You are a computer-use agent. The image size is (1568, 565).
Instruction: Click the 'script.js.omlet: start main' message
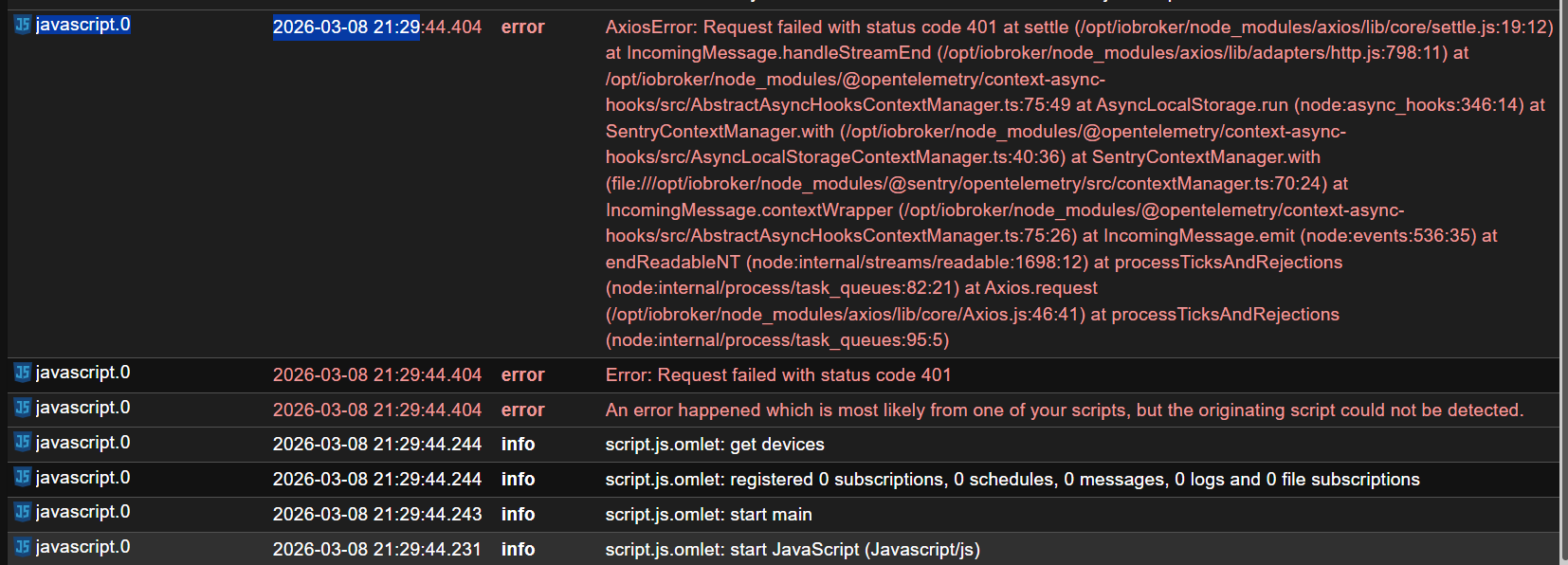click(708, 515)
